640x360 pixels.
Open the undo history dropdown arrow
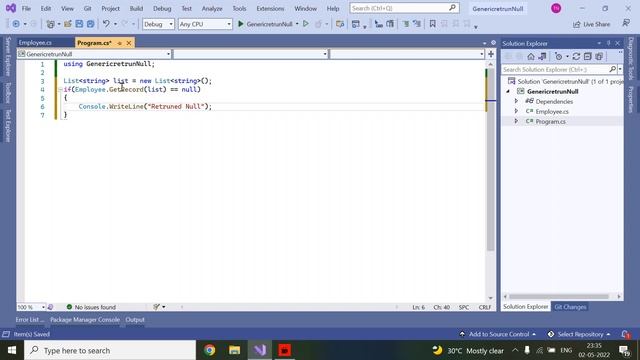116,24
